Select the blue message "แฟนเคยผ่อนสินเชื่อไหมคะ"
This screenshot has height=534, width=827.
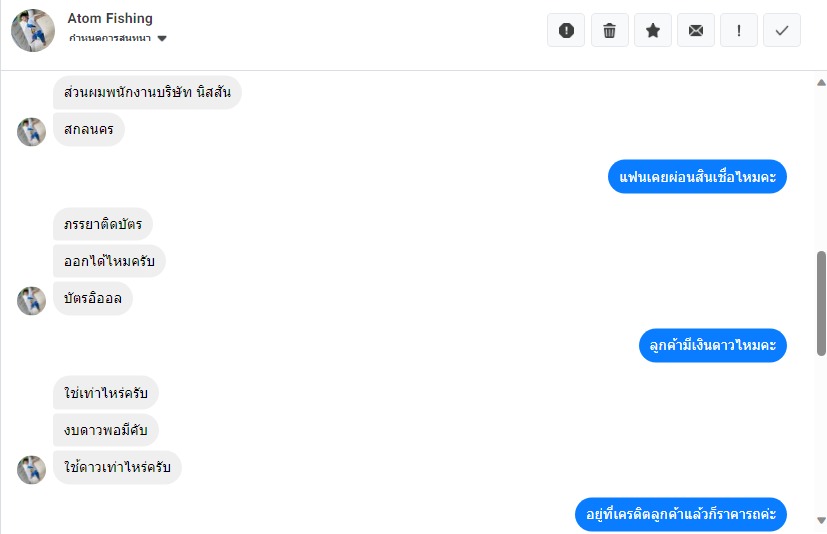pyautogui.click(x=697, y=177)
